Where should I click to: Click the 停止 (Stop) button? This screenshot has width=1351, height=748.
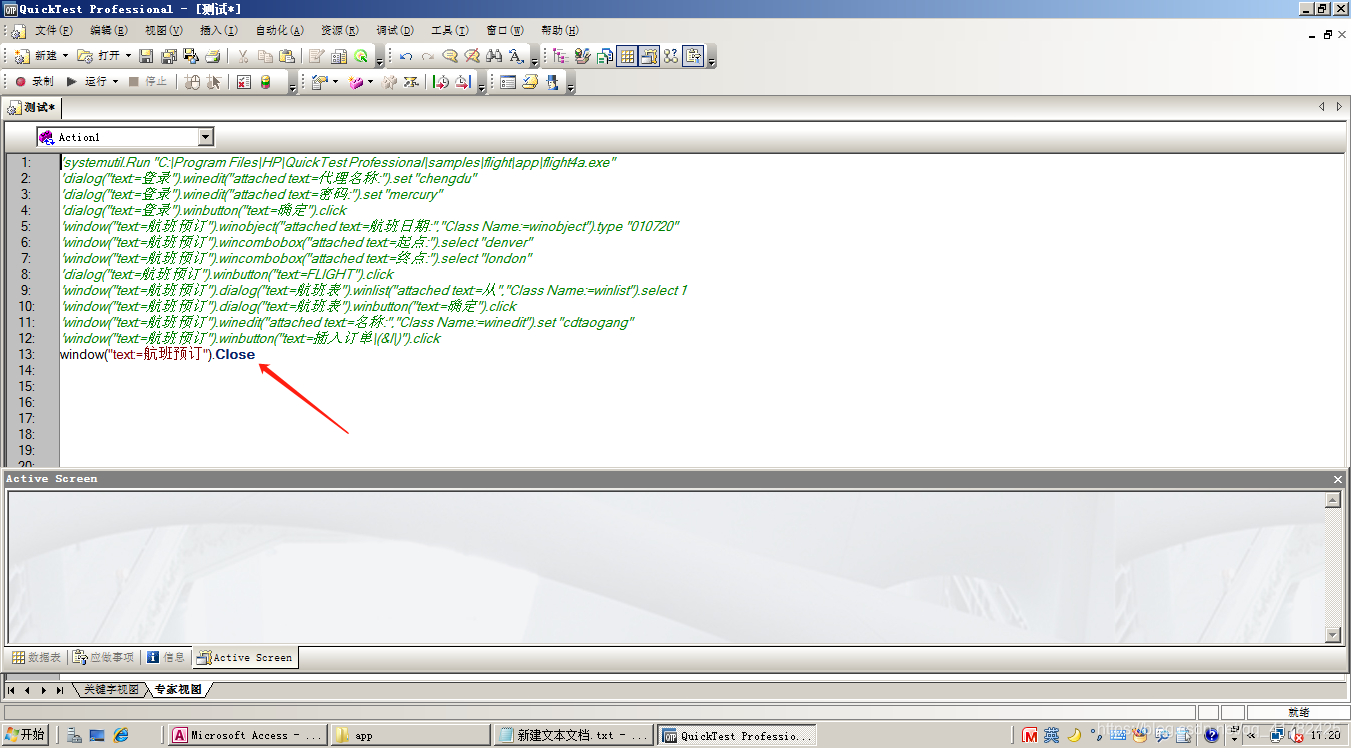pyautogui.click(x=148, y=81)
